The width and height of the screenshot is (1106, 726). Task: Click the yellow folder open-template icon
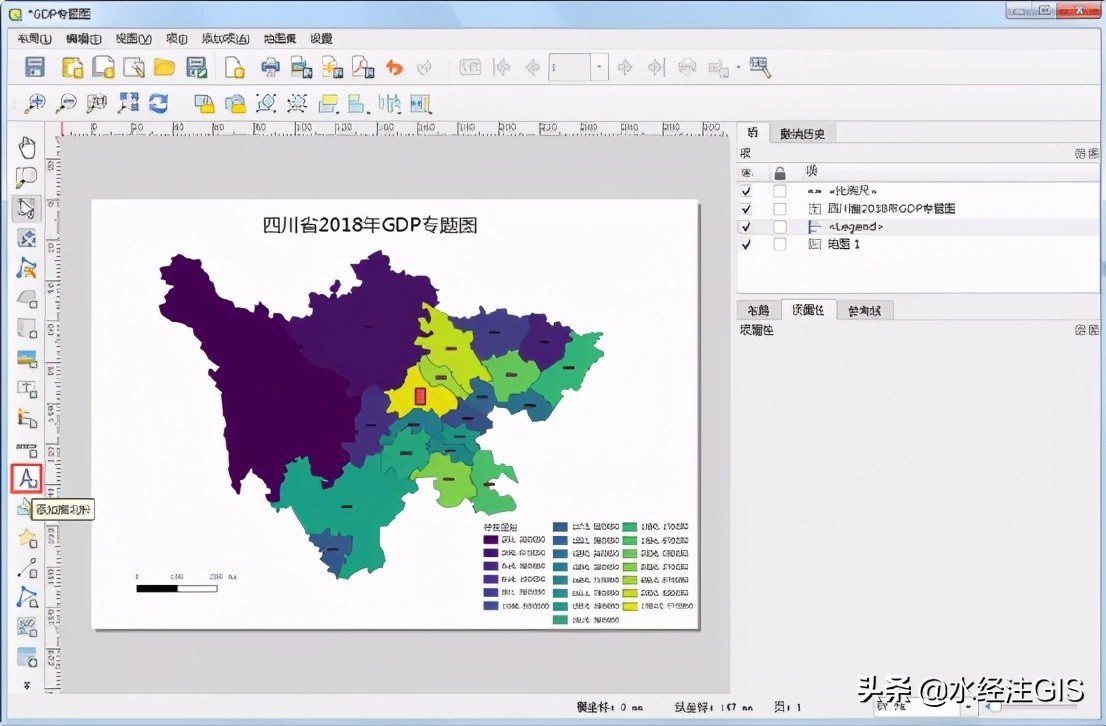164,68
